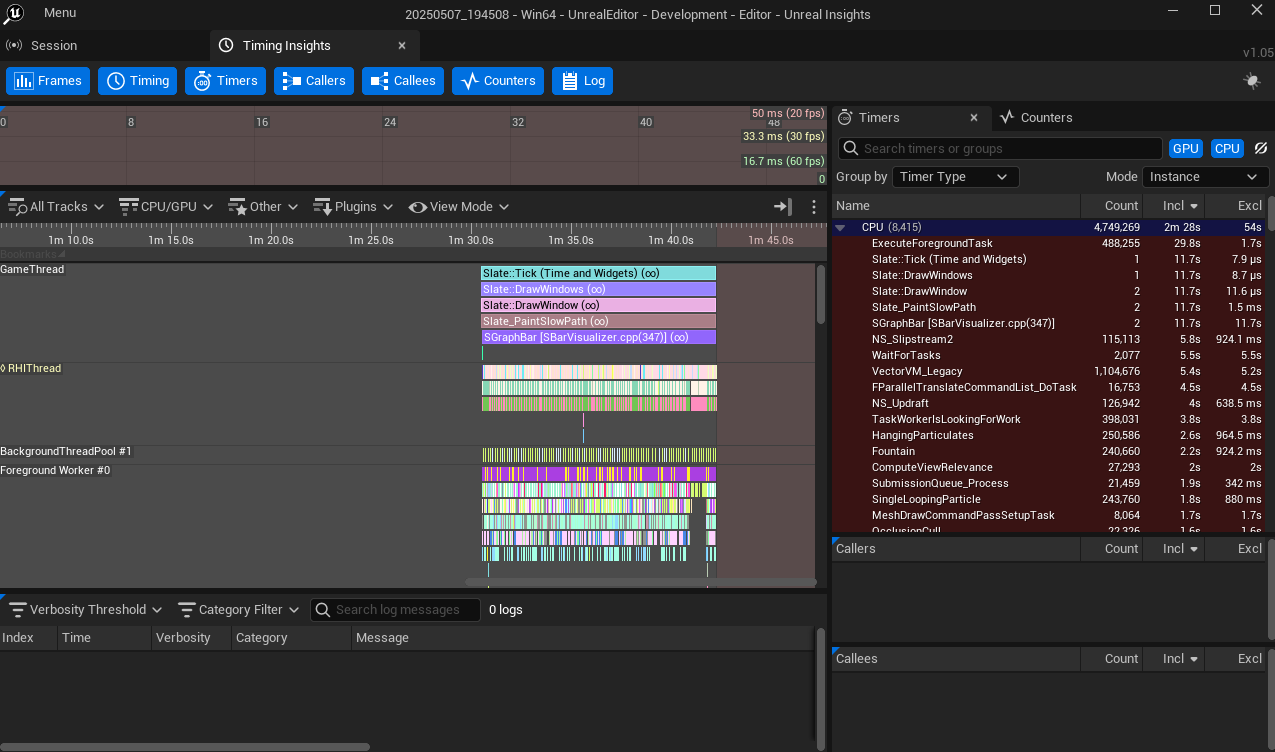Select the WaitForTasks timer row
Screen dimensions: 1275x752
(1049, 355)
